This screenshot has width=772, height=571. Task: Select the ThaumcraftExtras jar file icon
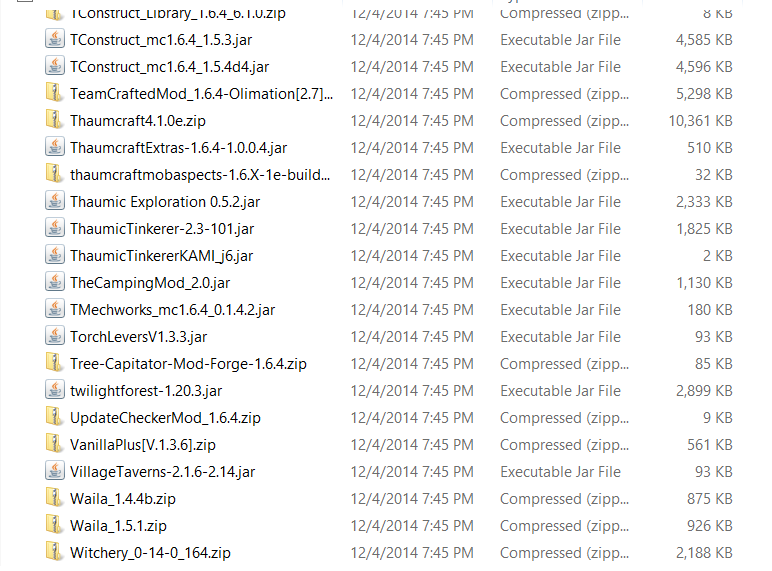tap(55, 147)
